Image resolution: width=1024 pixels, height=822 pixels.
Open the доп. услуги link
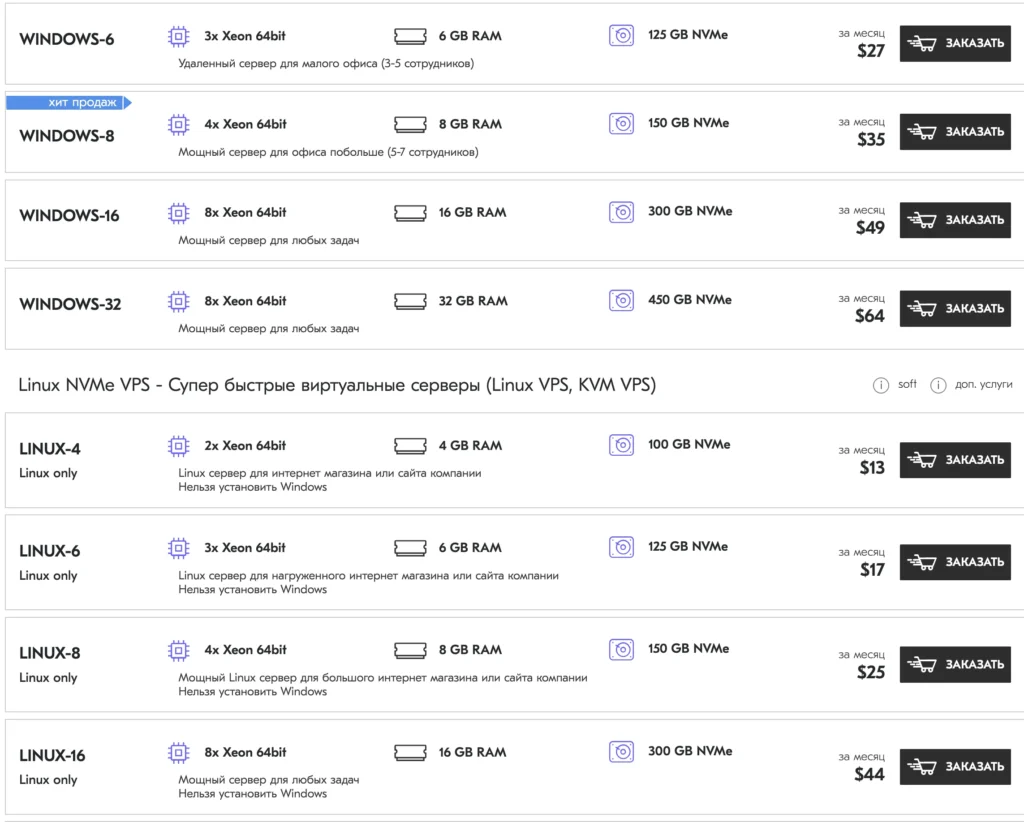(x=984, y=384)
